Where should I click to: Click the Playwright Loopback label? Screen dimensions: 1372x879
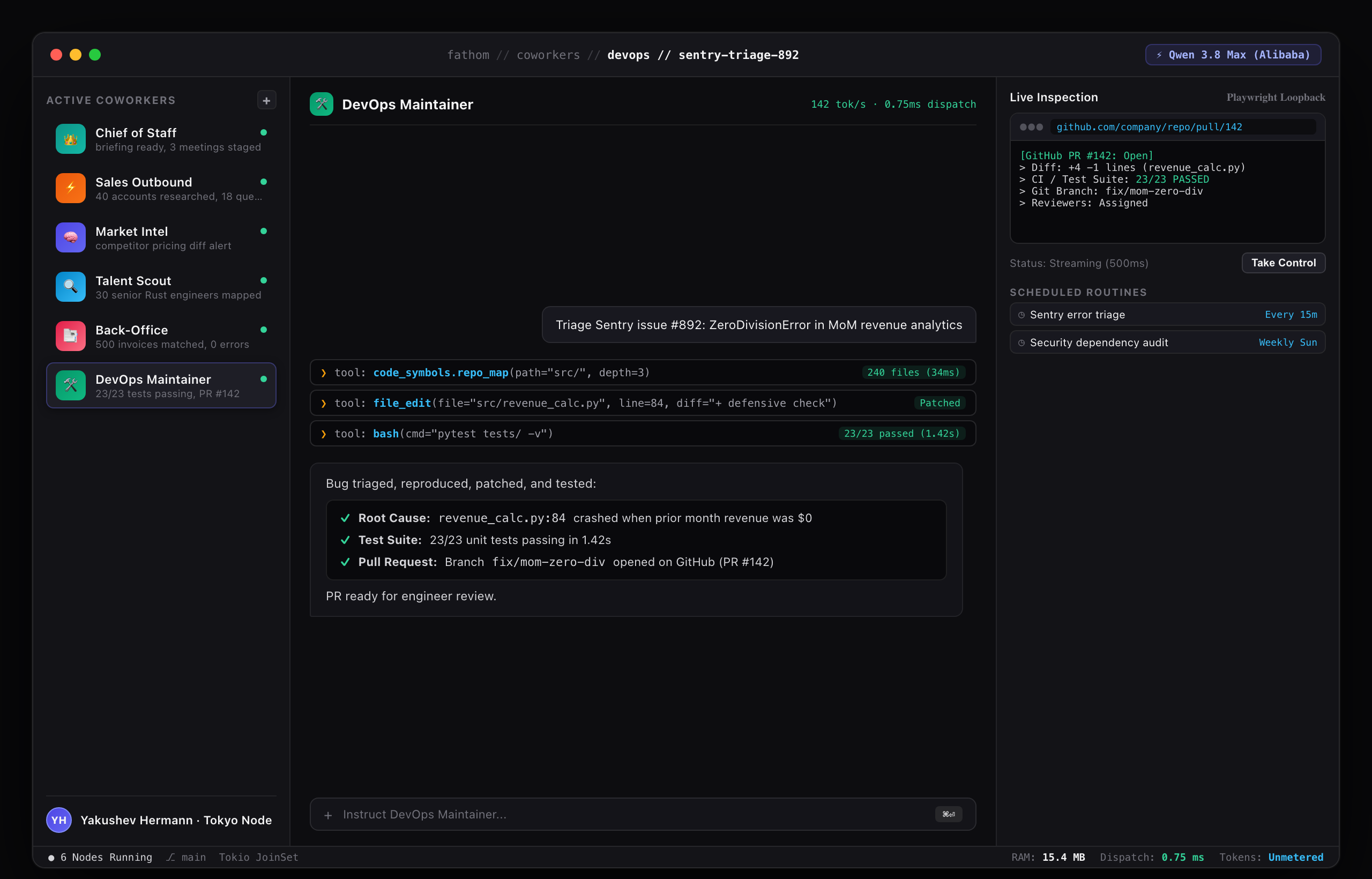tap(1276, 98)
